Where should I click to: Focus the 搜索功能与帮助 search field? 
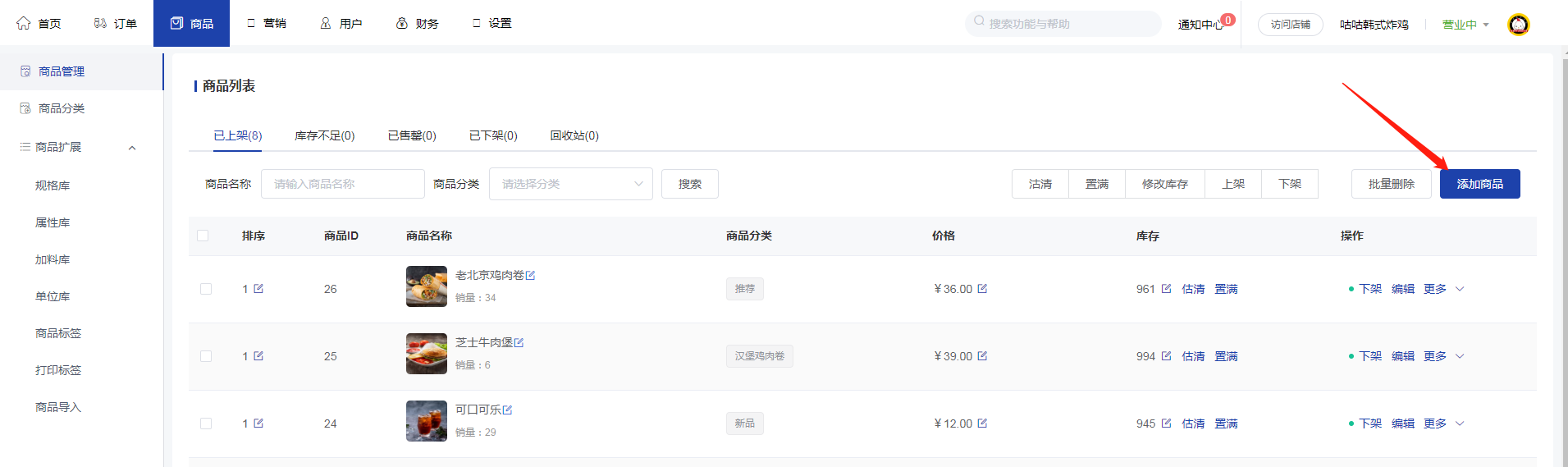point(1063,24)
